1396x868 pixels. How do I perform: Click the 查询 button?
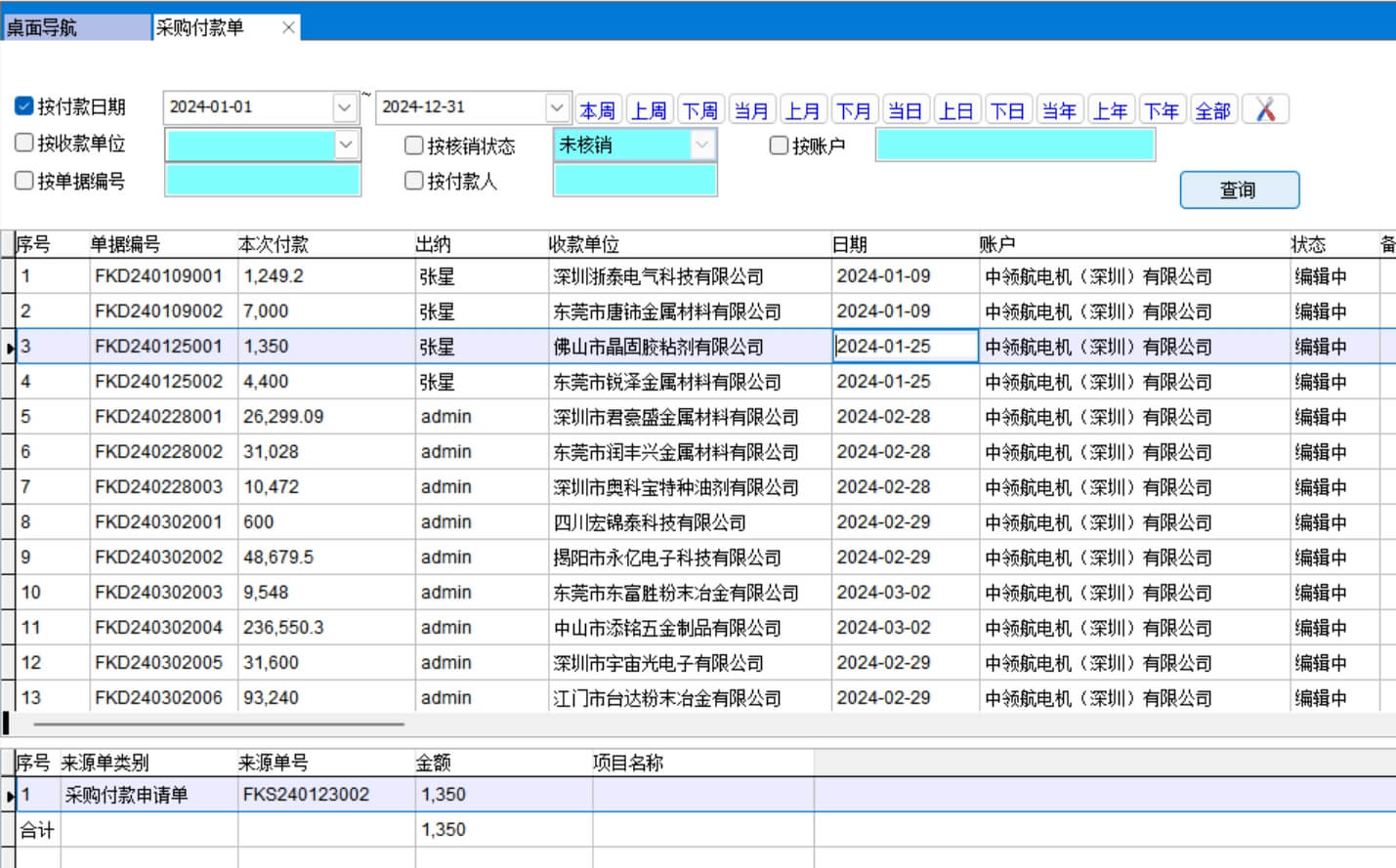click(x=1239, y=190)
